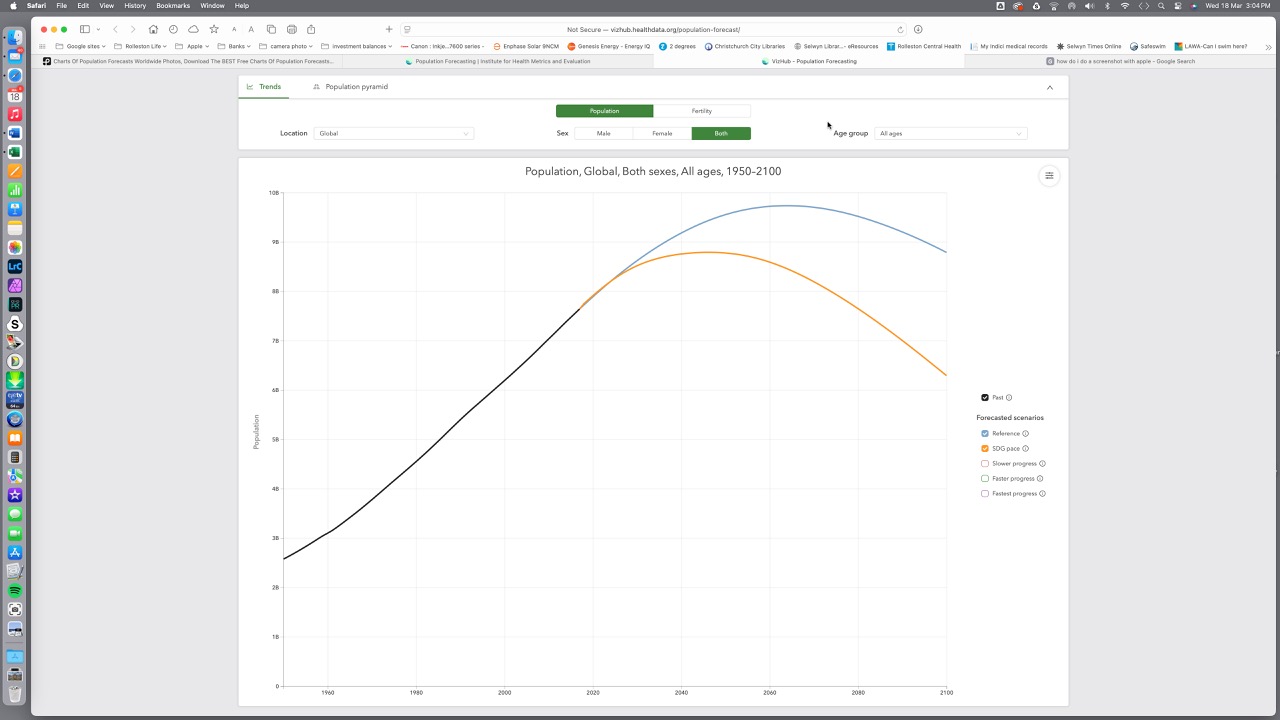The width and height of the screenshot is (1280, 720).
Task: Enable the Slower progress scenario checkbox
Action: (985, 464)
